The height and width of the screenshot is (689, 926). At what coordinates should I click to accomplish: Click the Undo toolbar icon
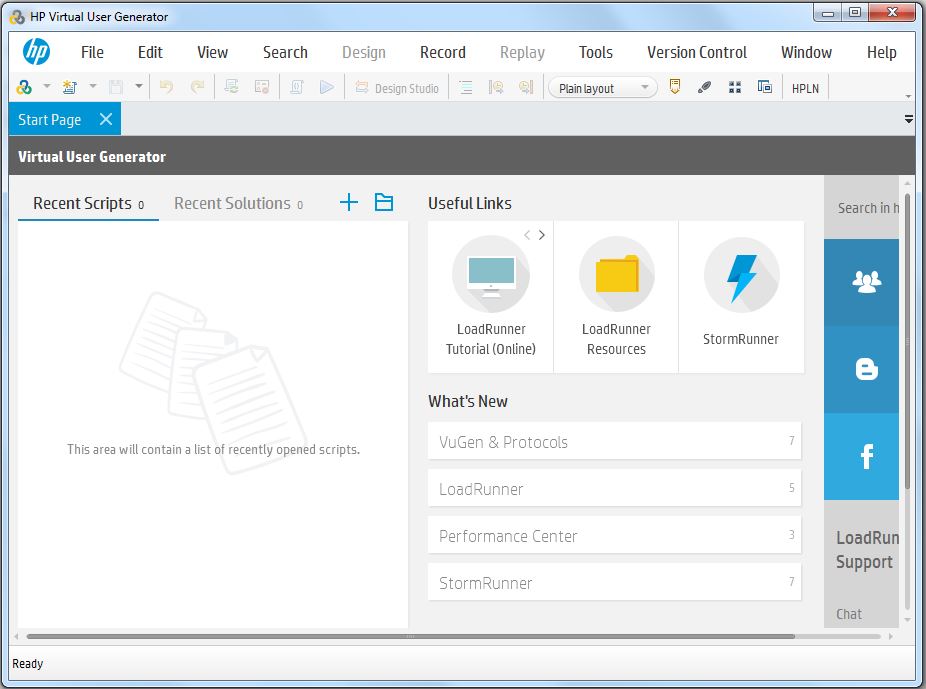[166, 87]
